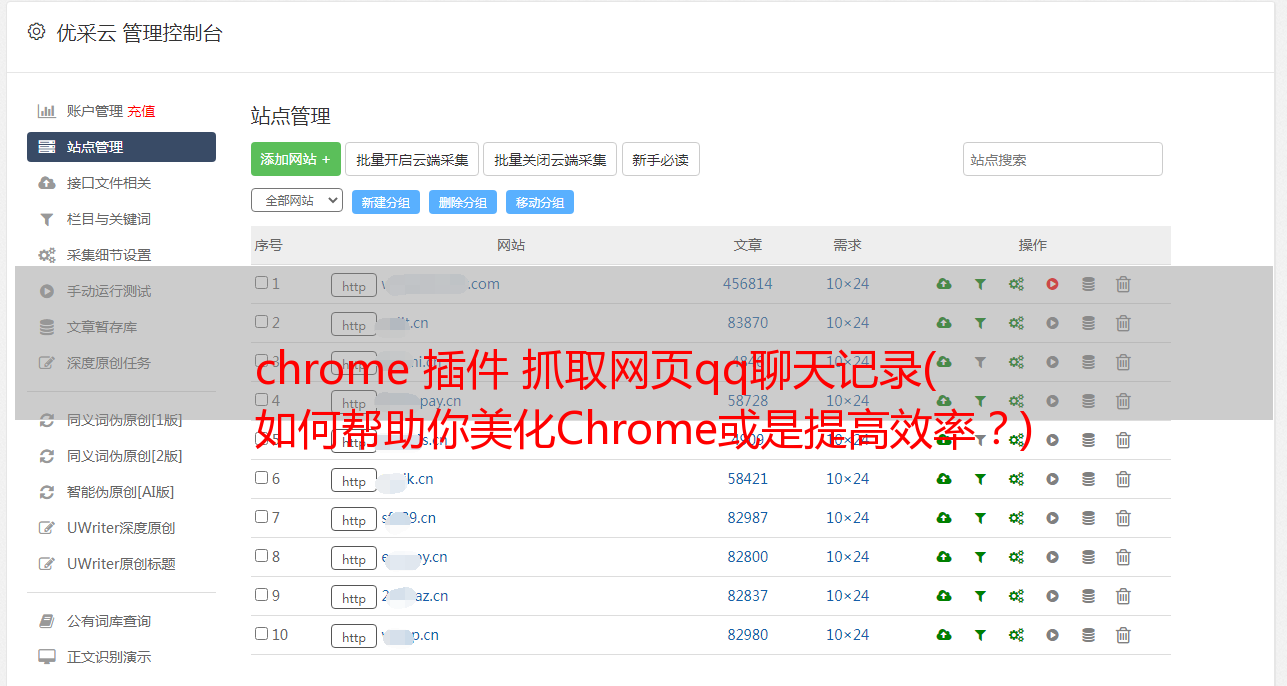The image size is (1287, 686).
Task: Open article database icon in row 1
Action: coord(1088,284)
